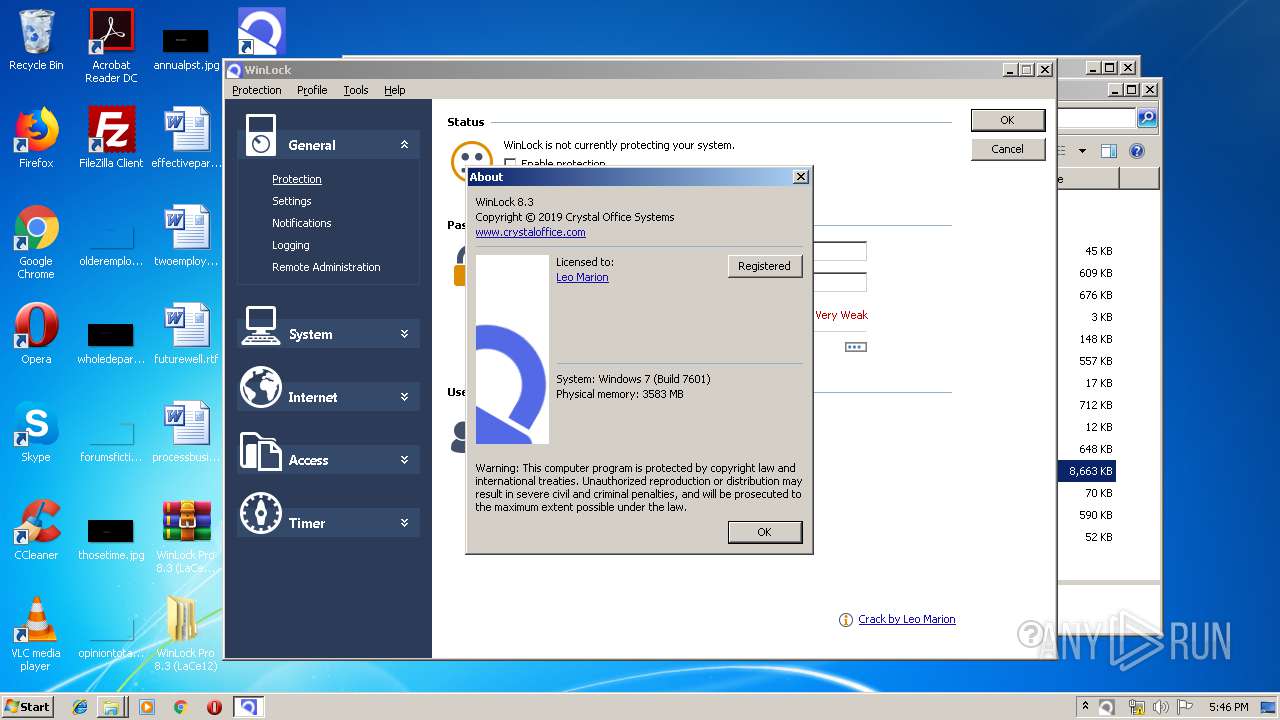The width and height of the screenshot is (1280, 720).
Task: Click the password options ellipsis button
Action: click(855, 347)
